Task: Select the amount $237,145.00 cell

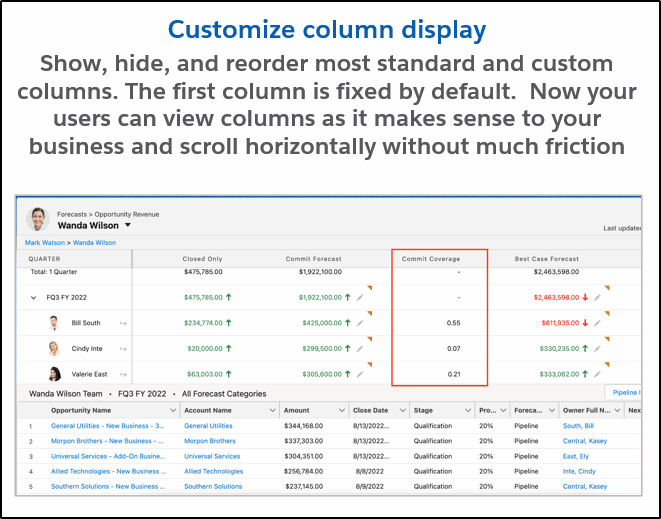Action: tap(304, 487)
